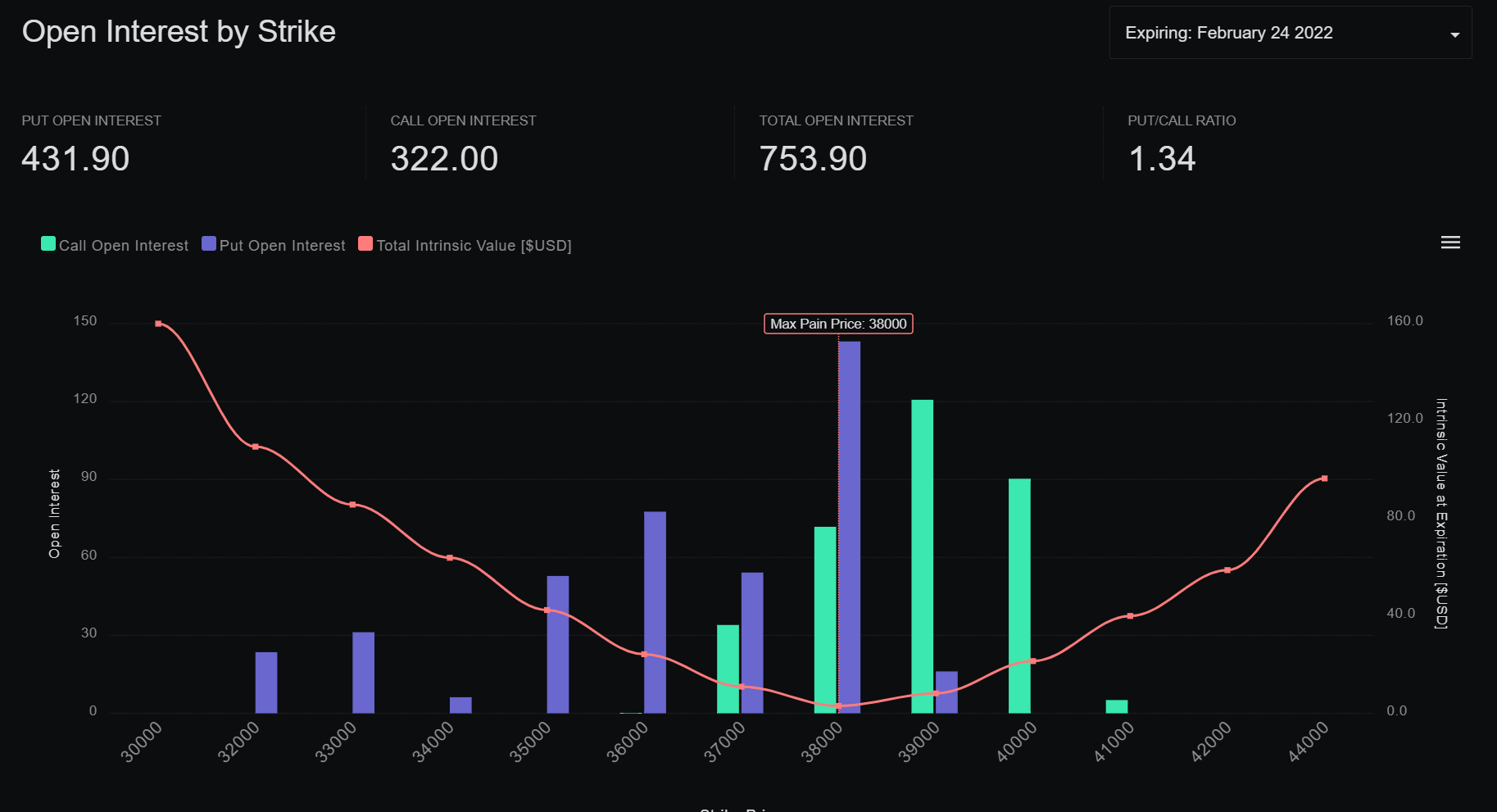Click the 160.0 right axis label
Image resolution: width=1497 pixels, height=812 pixels.
[1404, 320]
